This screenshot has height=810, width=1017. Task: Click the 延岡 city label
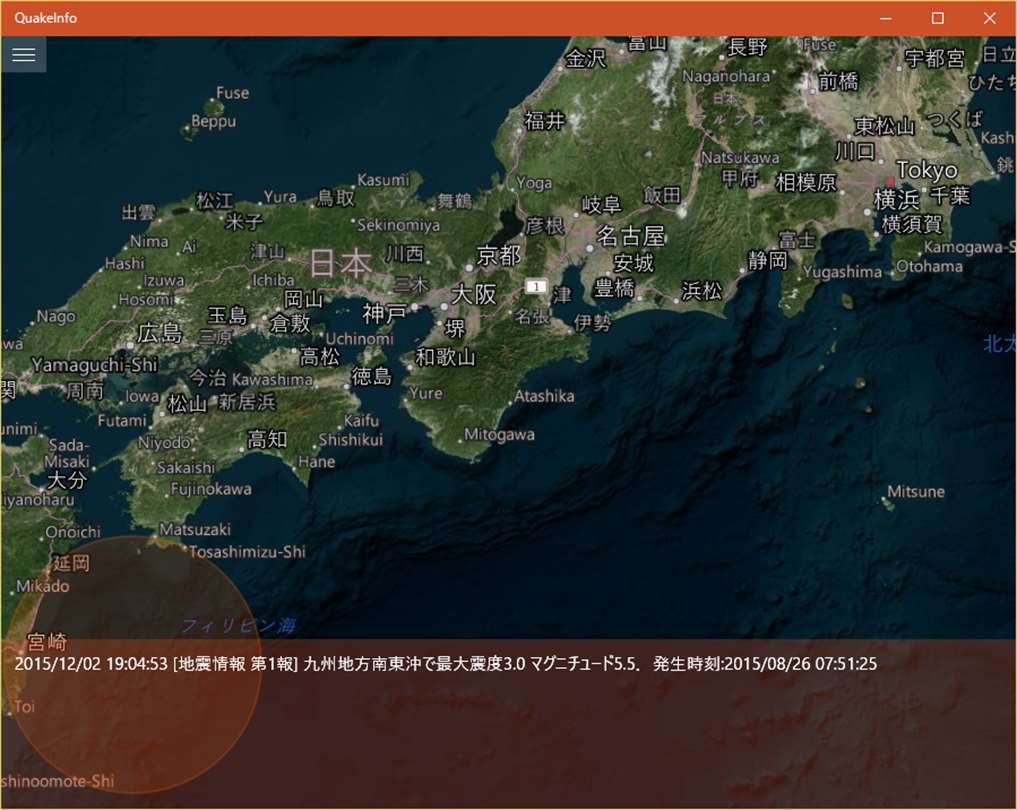tap(71, 563)
